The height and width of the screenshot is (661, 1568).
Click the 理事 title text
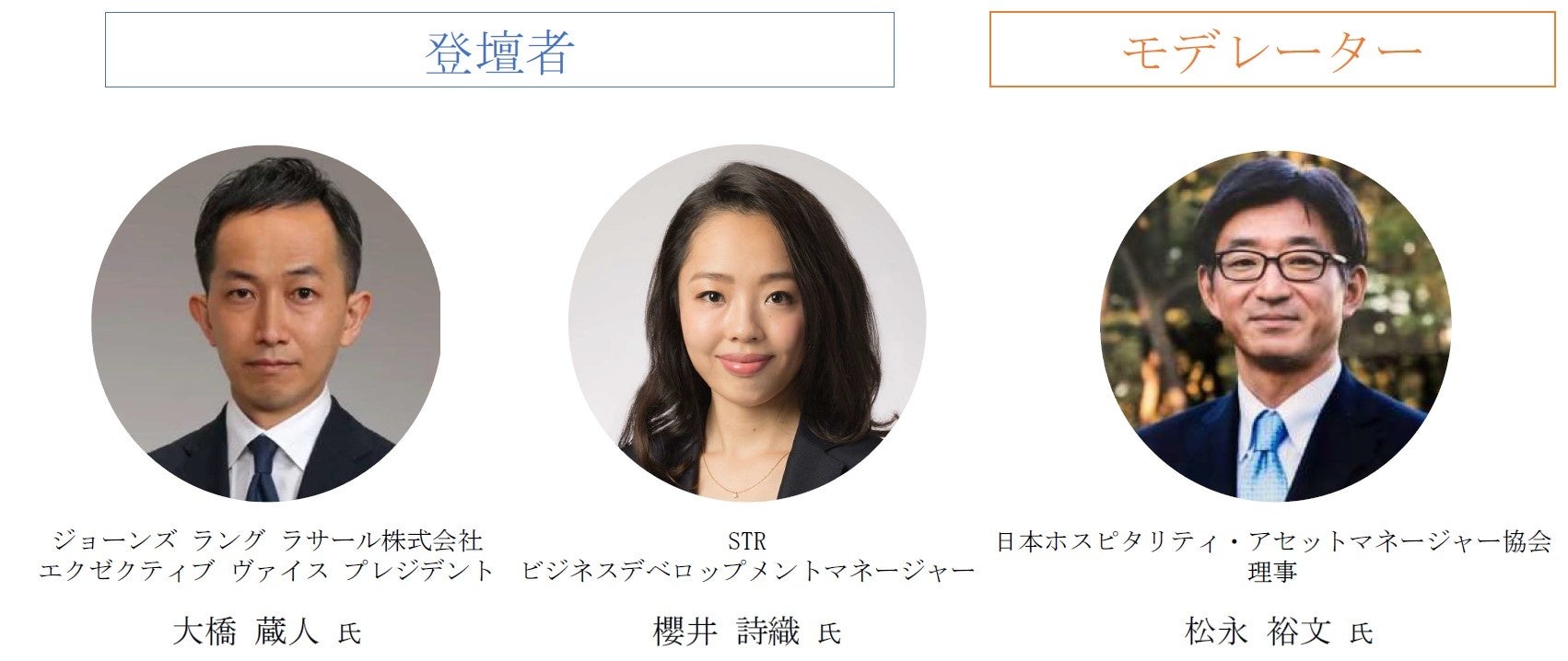(x=1273, y=572)
